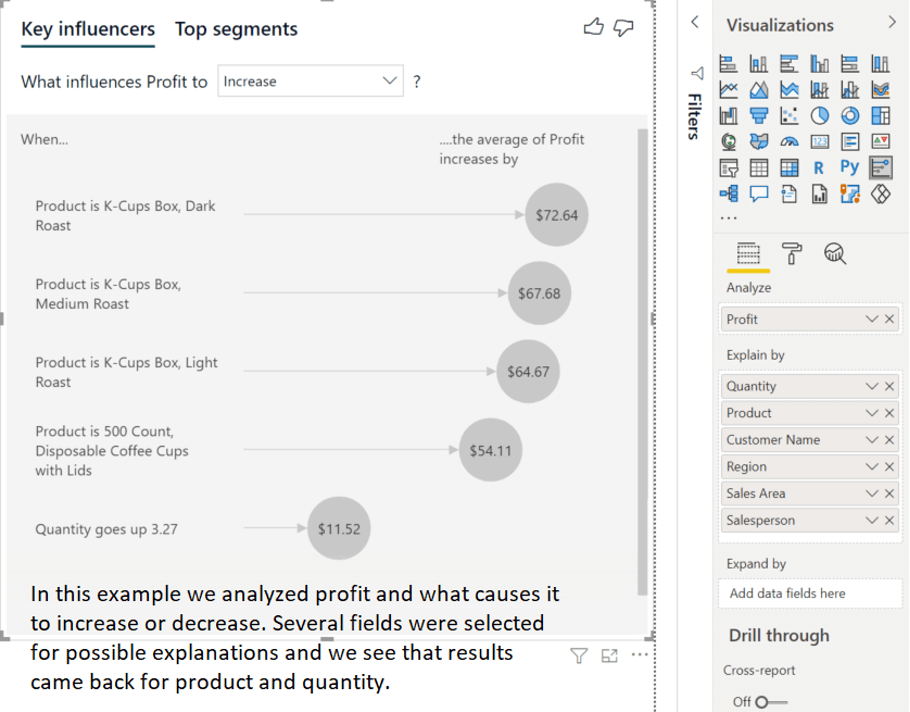The height and width of the screenshot is (712, 910).
Task: Expand the Quantity field options chevron
Action: tap(871, 386)
